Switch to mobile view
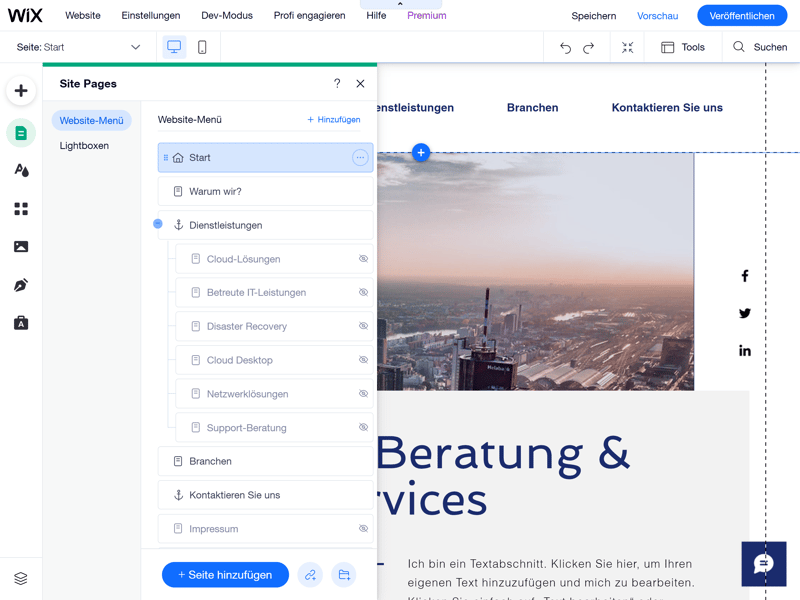Screen dimensions: 800x600 point(202,47)
